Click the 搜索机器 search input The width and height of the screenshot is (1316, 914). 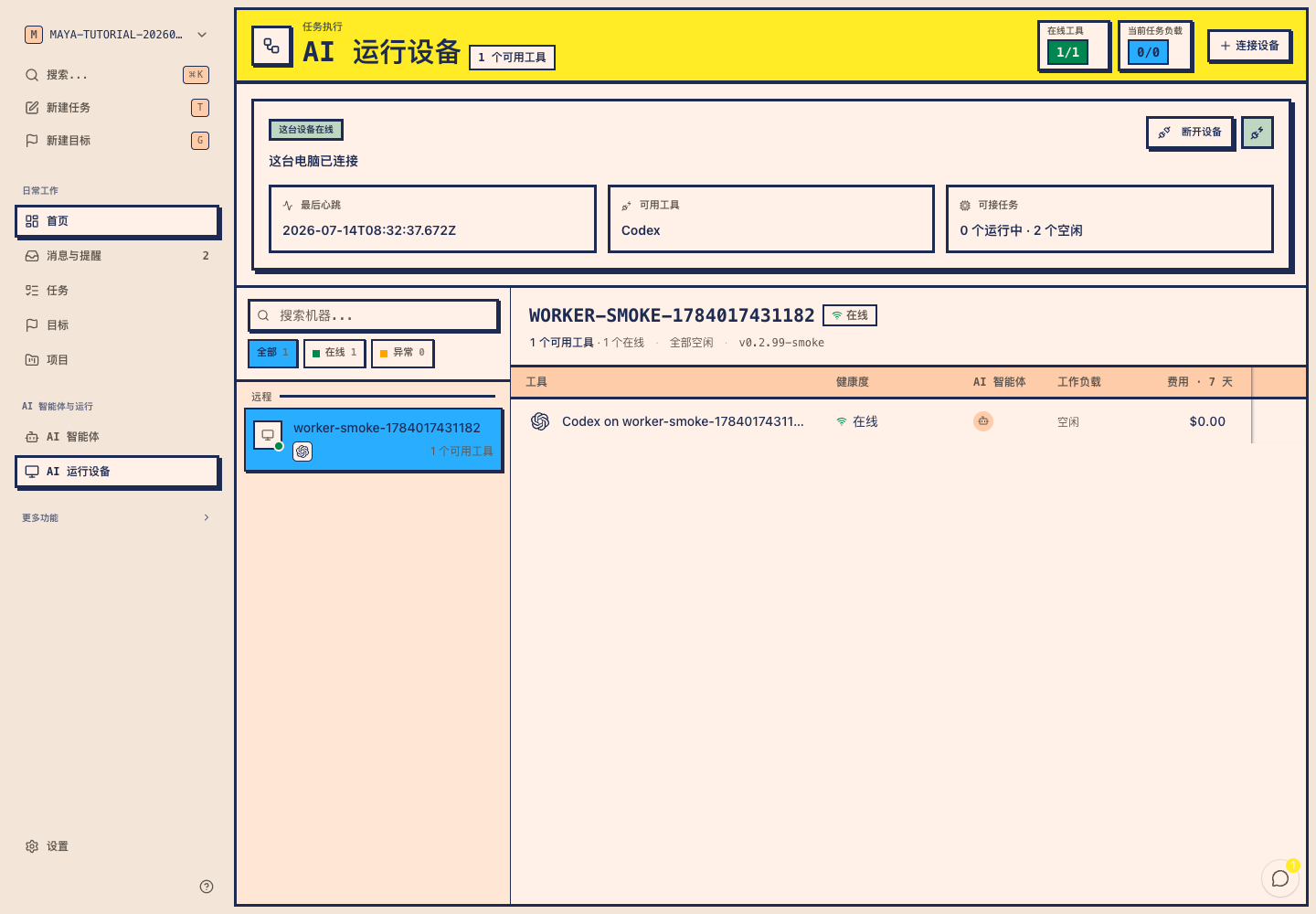(373, 315)
